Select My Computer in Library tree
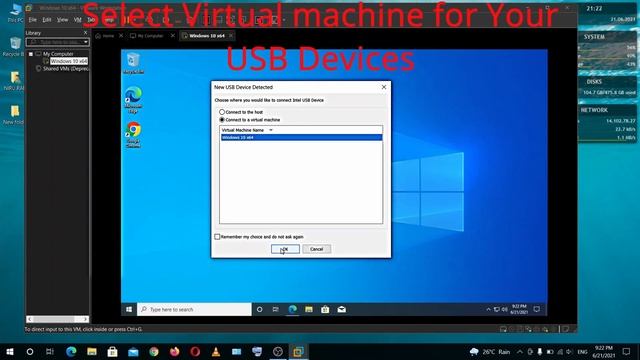The image size is (640, 360). coord(58,54)
